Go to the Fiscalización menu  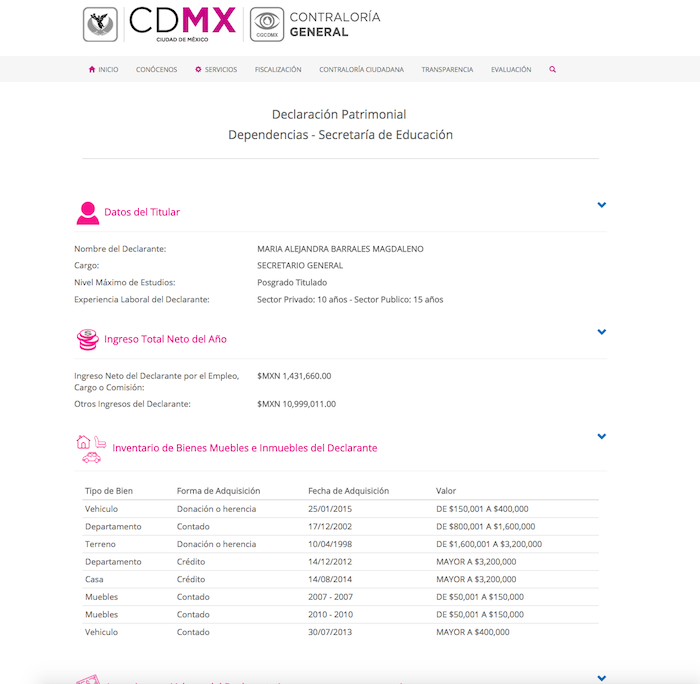pyautogui.click(x=278, y=70)
